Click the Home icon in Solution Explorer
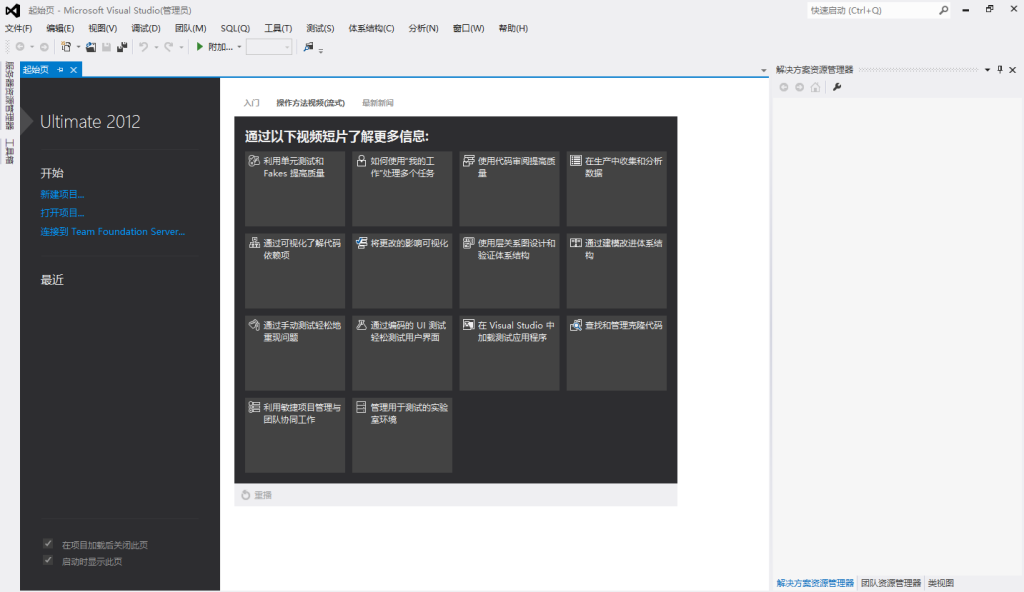Image resolution: width=1024 pixels, height=592 pixels. point(816,87)
